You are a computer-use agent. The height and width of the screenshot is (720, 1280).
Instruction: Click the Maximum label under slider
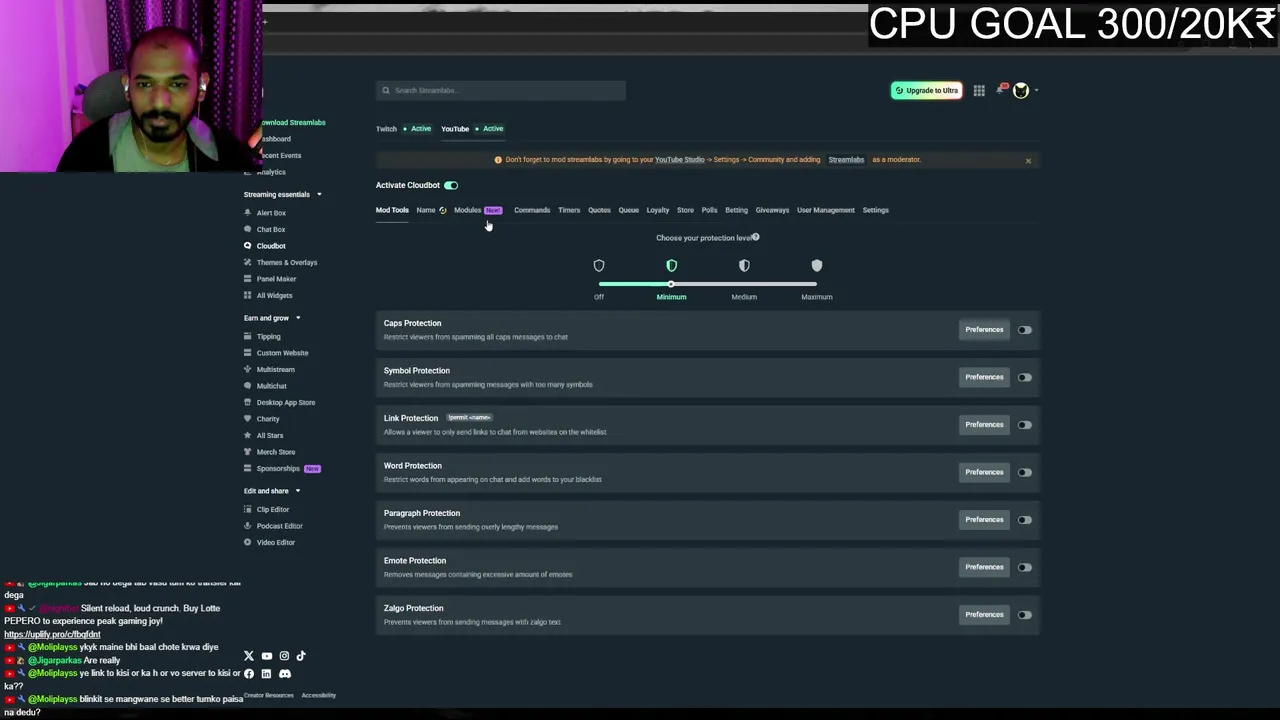coord(817,297)
